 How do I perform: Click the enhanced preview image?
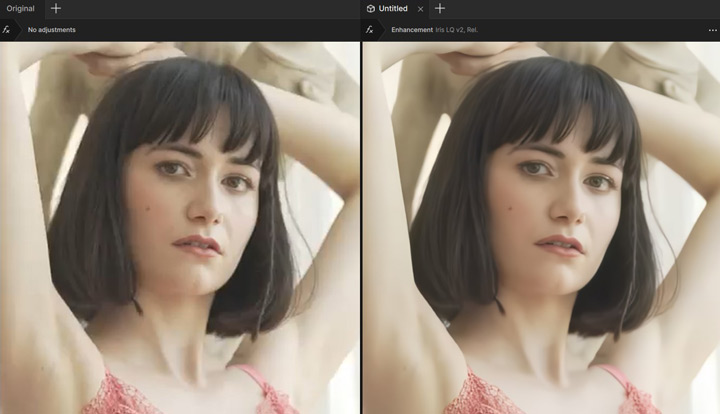tap(541, 228)
